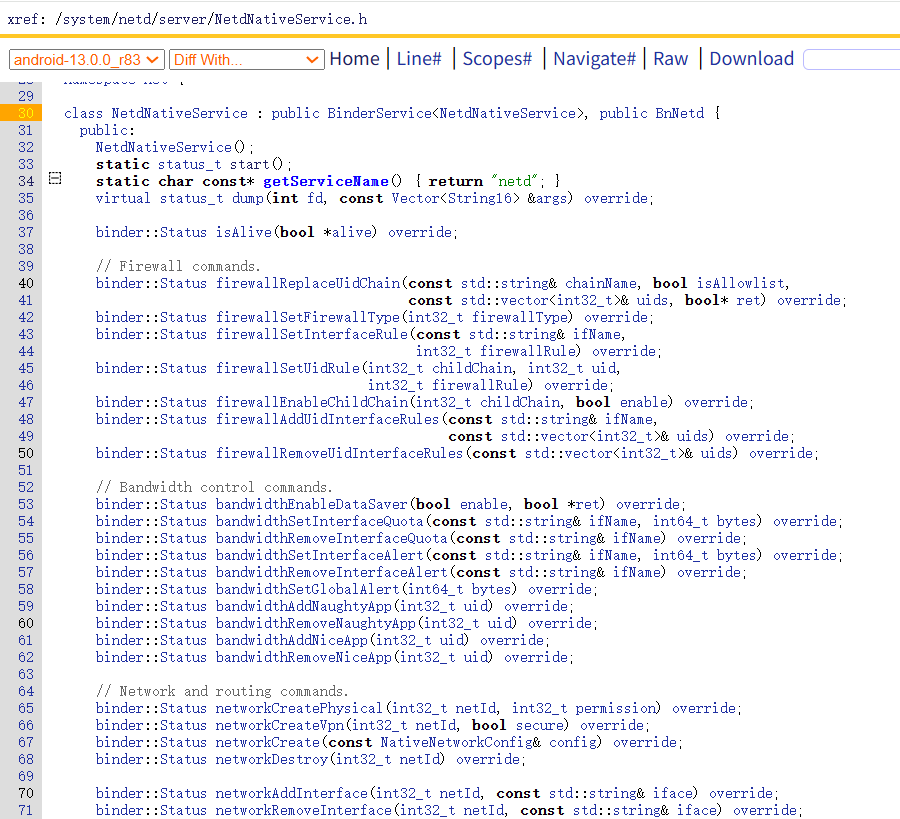This screenshot has height=819, width=900.
Task: Click the '// Firewall commands.' comment
Action: click(x=179, y=266)
